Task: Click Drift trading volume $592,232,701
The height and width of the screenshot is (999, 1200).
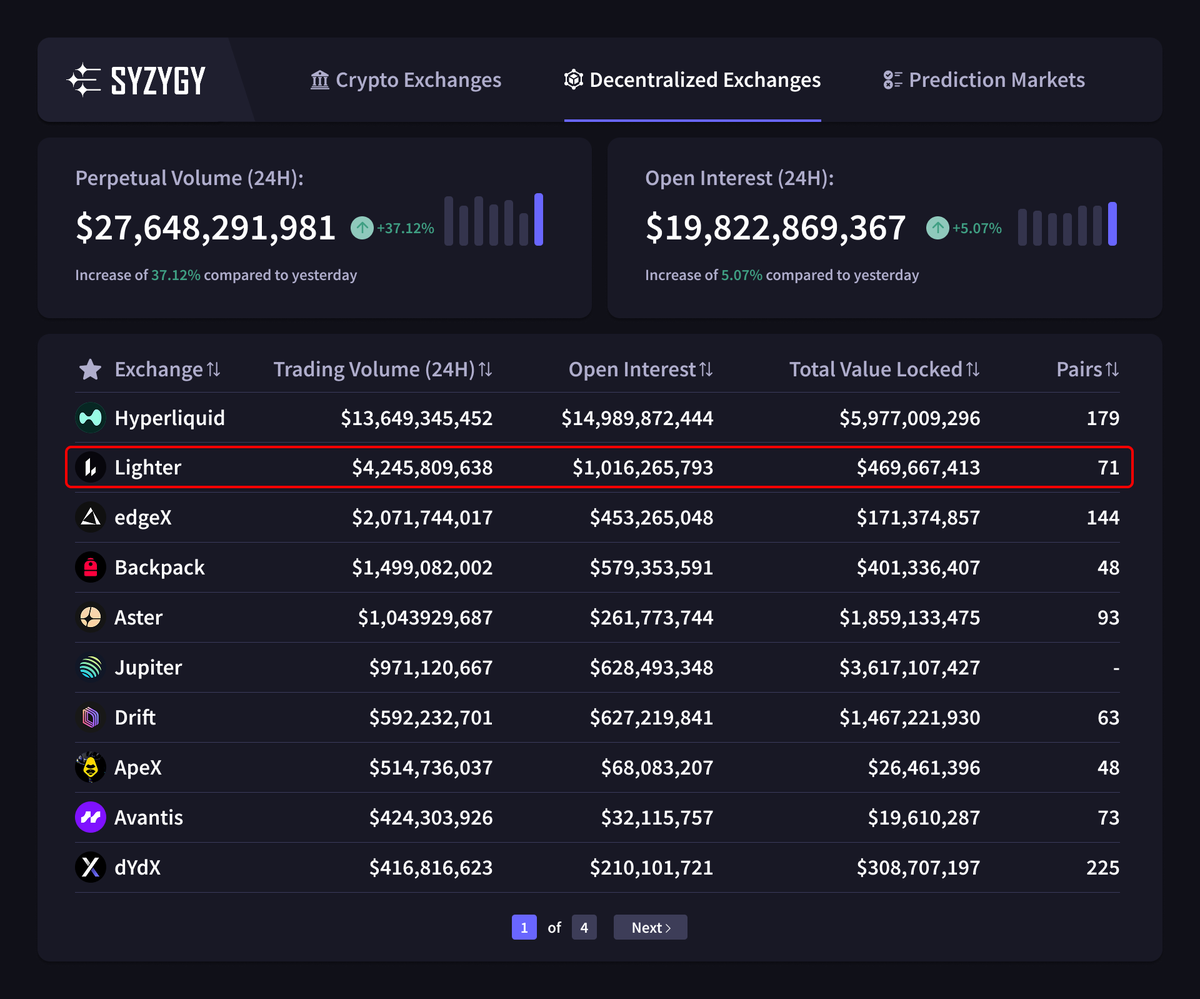Action: pyautogui.click(x=431, y=717)
